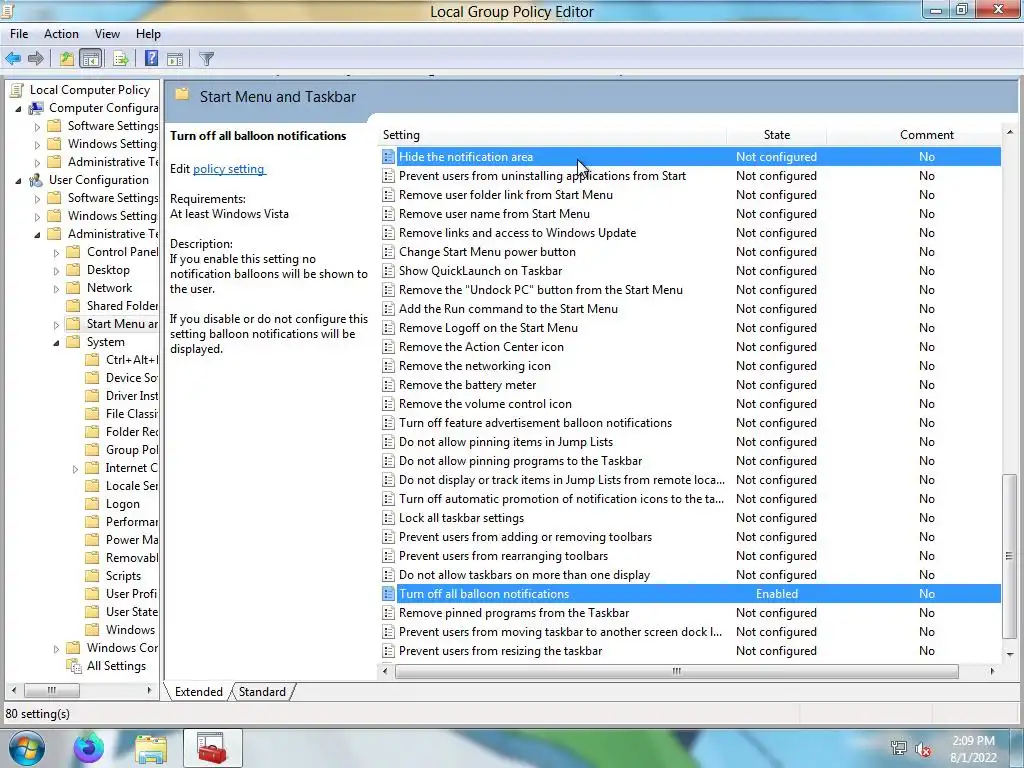Click the All Settings node icon
The width and height of the screenshot is (1024, 768).
tap(74, 666)
